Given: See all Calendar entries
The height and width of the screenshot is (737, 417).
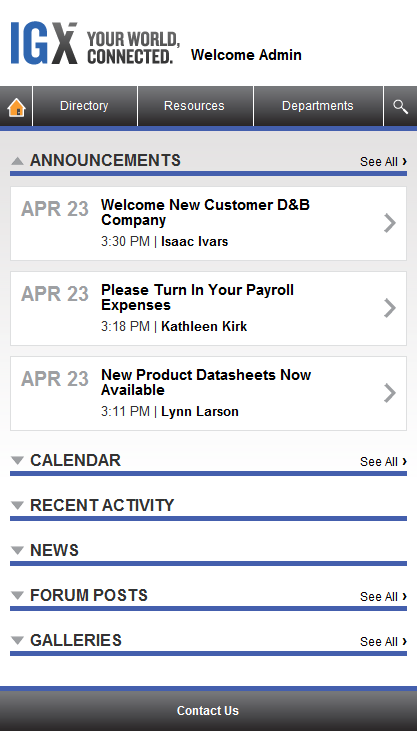Looking at the screenshot, I should click(x=383, y=462).
